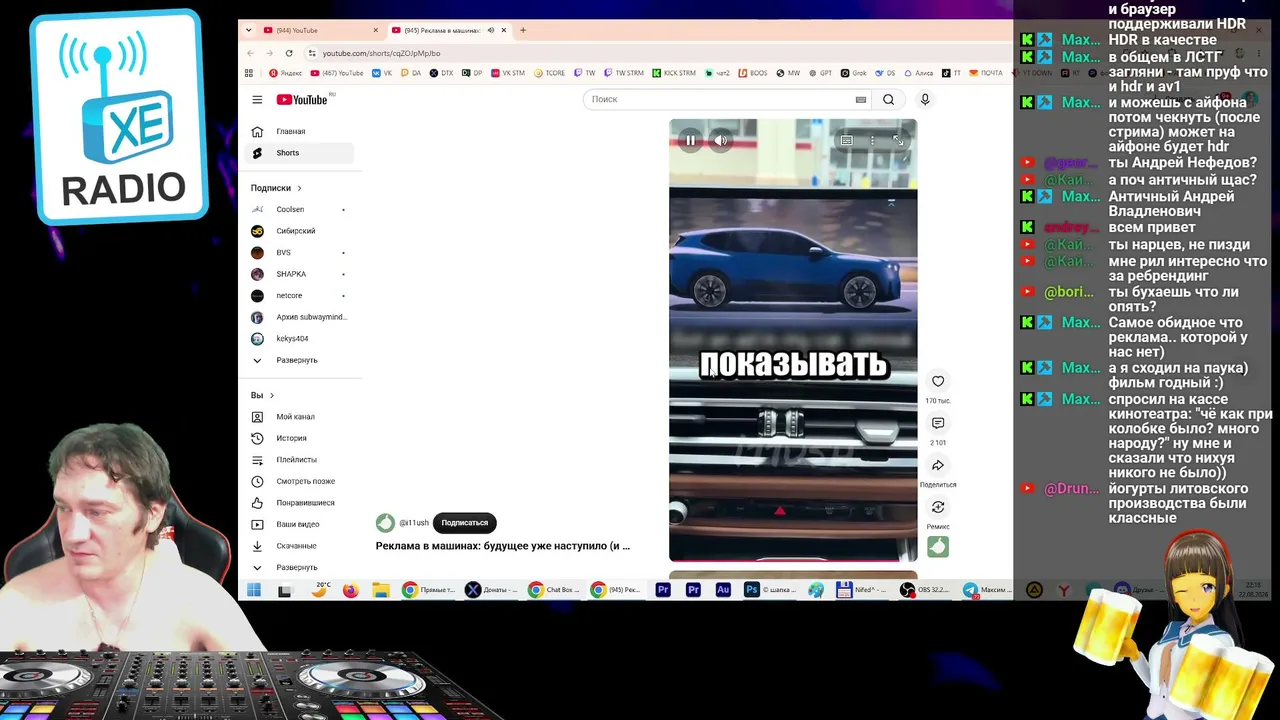Viewport: 1280px width, 720px height.
Task: Expand the Вы section
Action: (263, 396)
